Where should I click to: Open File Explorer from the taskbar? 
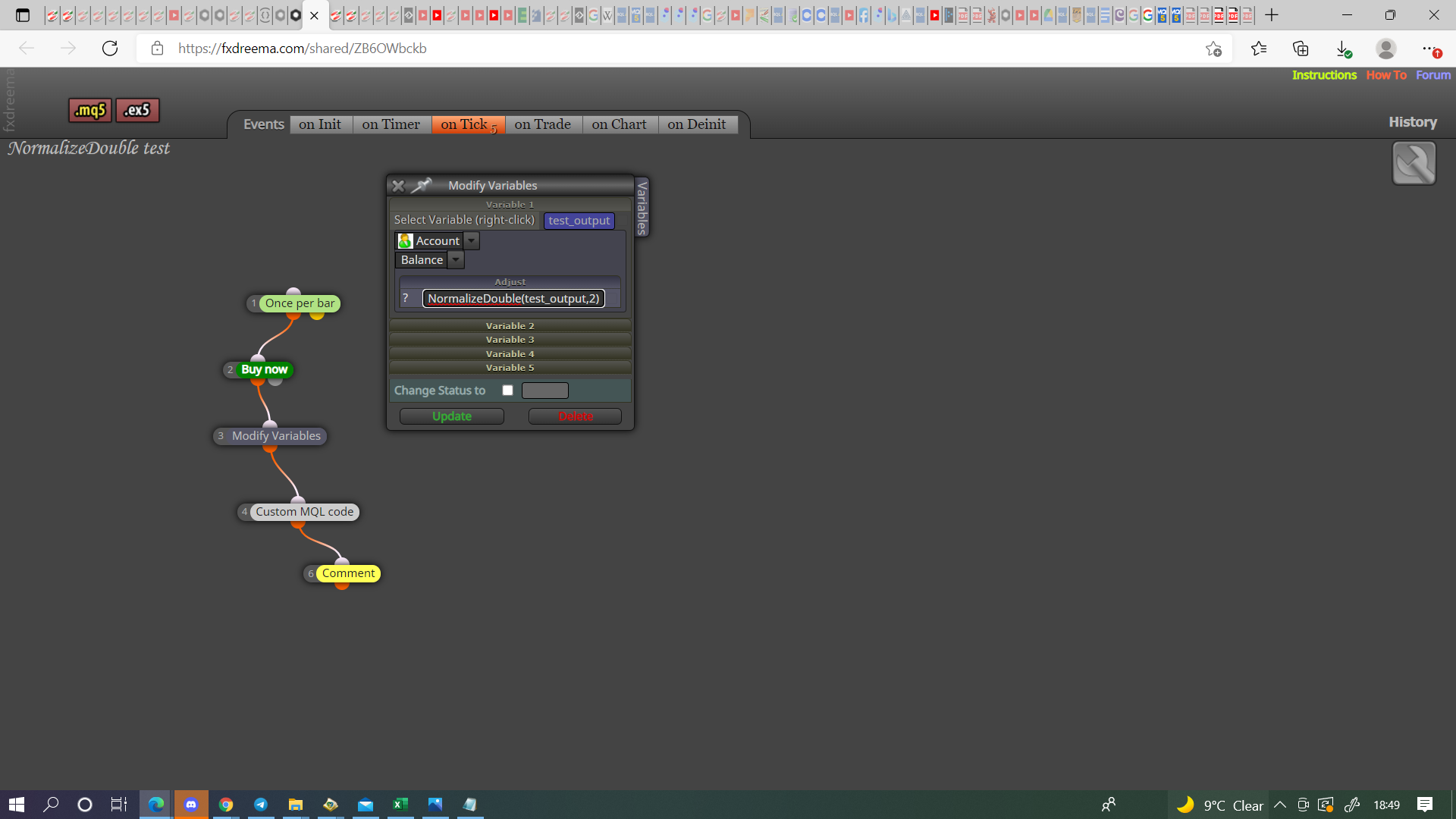pos(296,805)
